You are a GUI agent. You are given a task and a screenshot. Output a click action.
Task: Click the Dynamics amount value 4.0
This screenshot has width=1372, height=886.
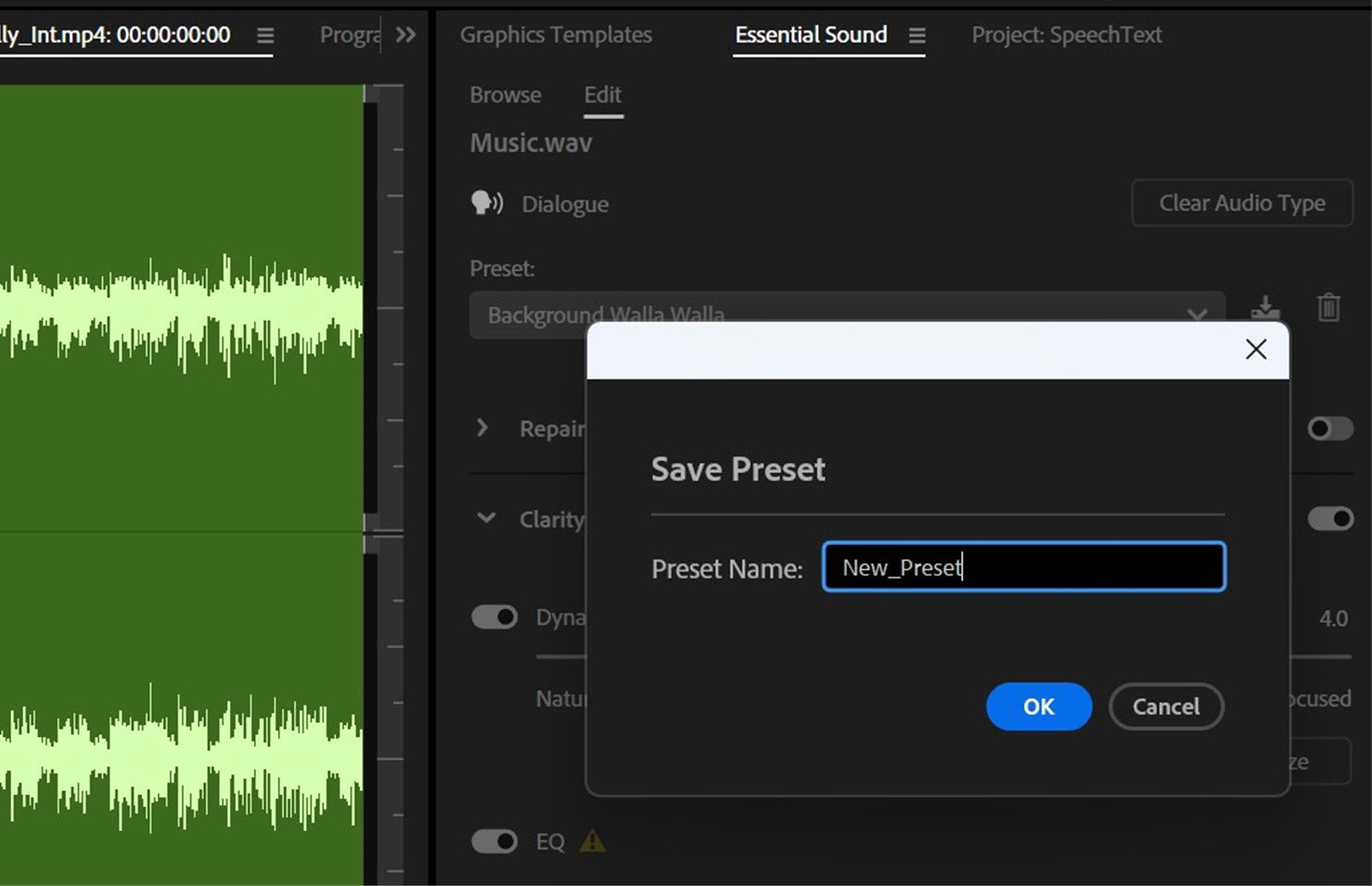point(1333,617)
